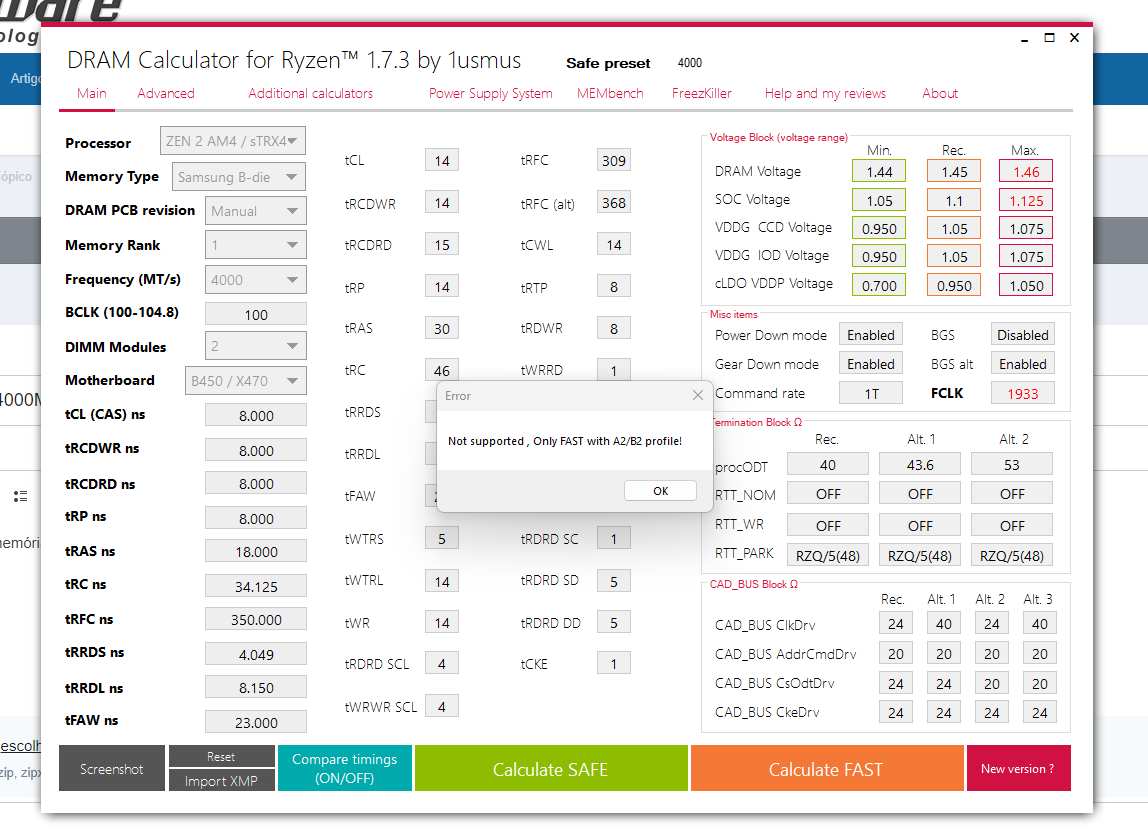The height and width of the screenshot is (829, 1148).
Task: Click the tRFC value 309
Action: coord(614,160)
